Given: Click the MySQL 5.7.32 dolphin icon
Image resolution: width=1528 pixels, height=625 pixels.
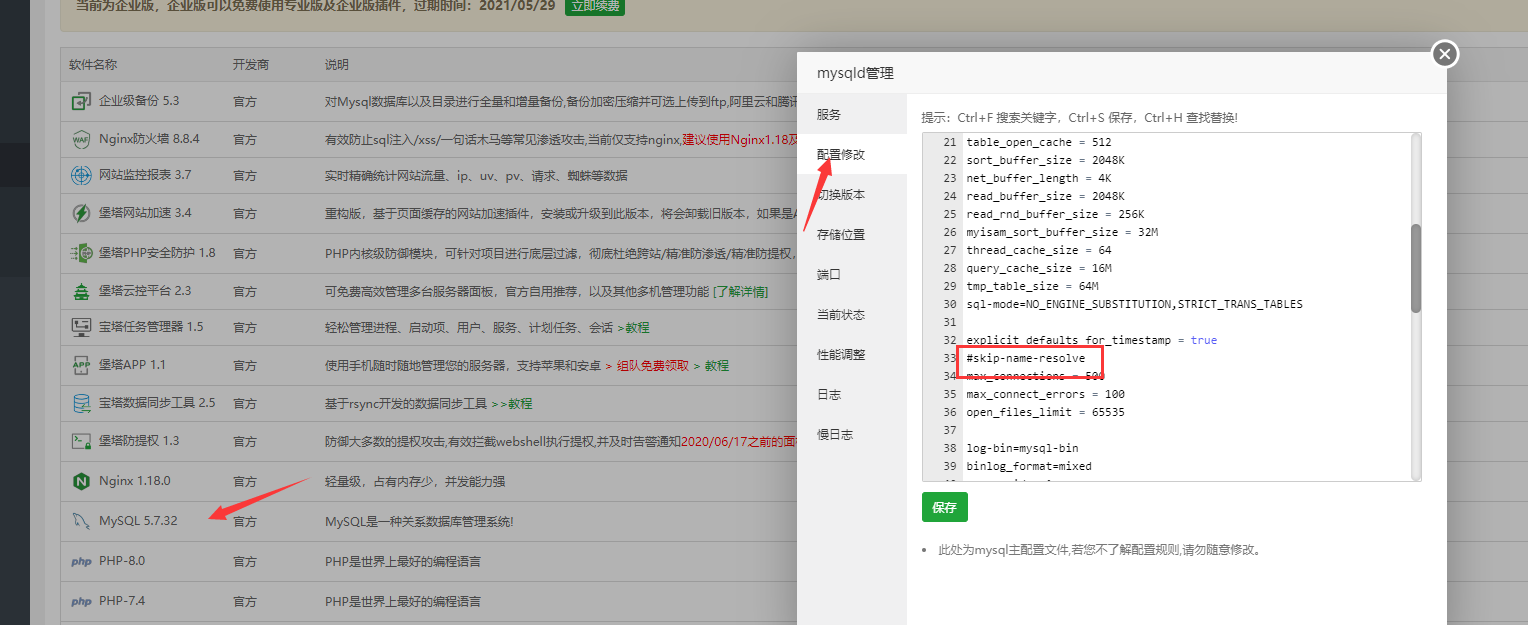Looking at the screenshot, I should [x=81, y=521].
